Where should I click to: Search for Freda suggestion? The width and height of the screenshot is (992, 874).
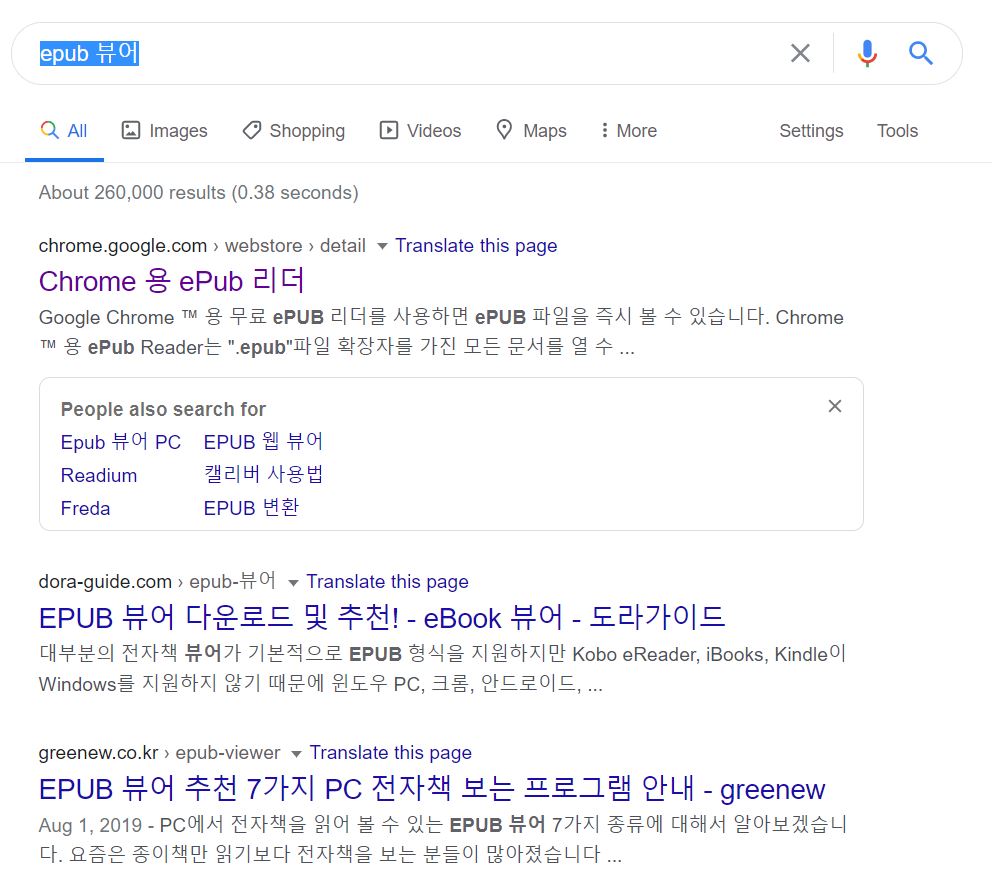[85, 508]
